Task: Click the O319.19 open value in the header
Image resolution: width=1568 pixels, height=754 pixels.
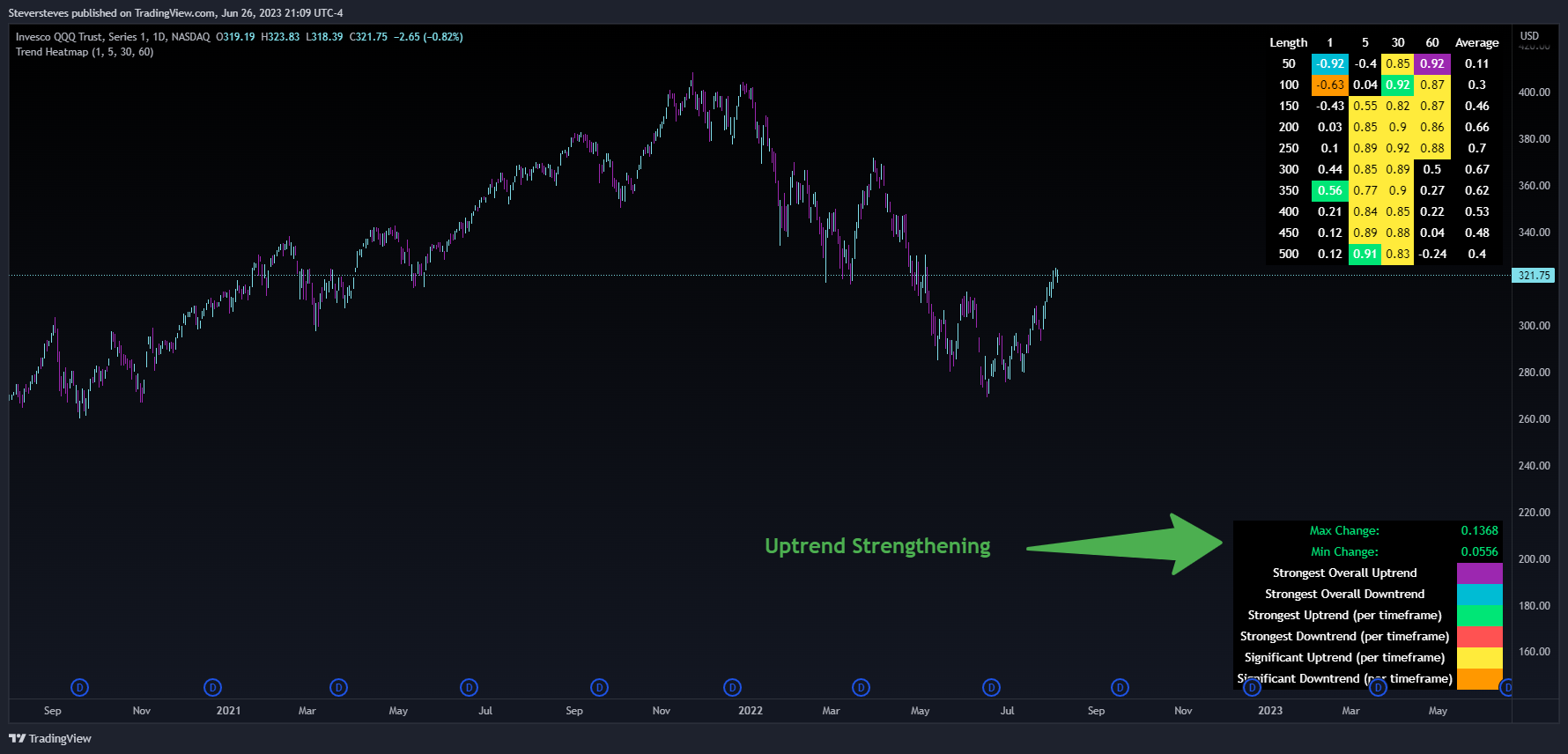Action: pyautogui.click(x=235, y=37)
